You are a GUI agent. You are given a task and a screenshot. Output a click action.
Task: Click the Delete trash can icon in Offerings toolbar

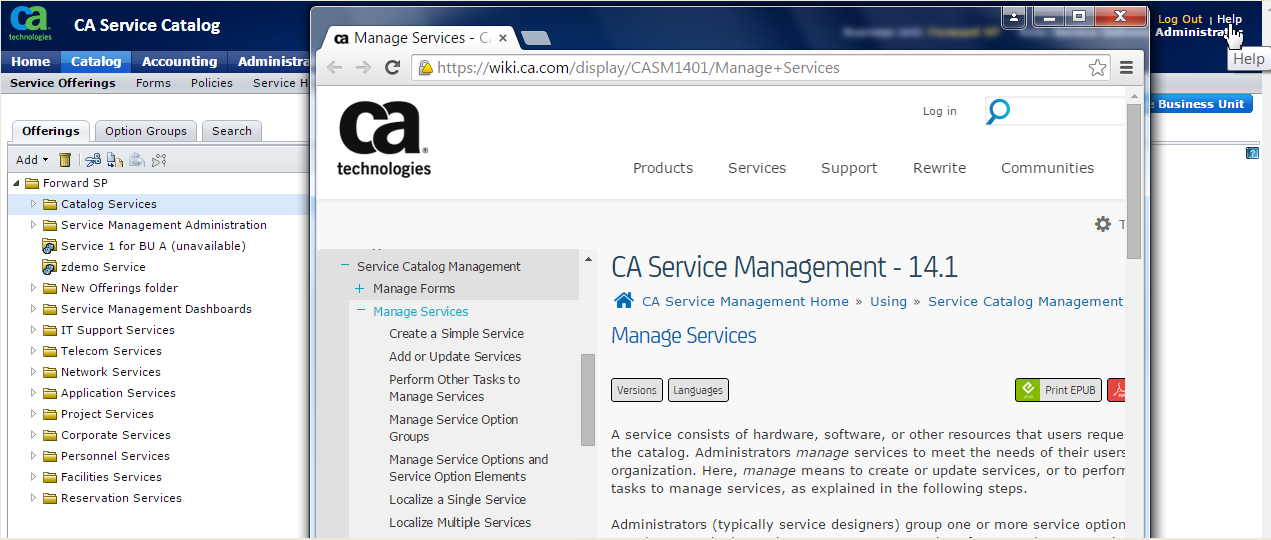click(65, 160)
